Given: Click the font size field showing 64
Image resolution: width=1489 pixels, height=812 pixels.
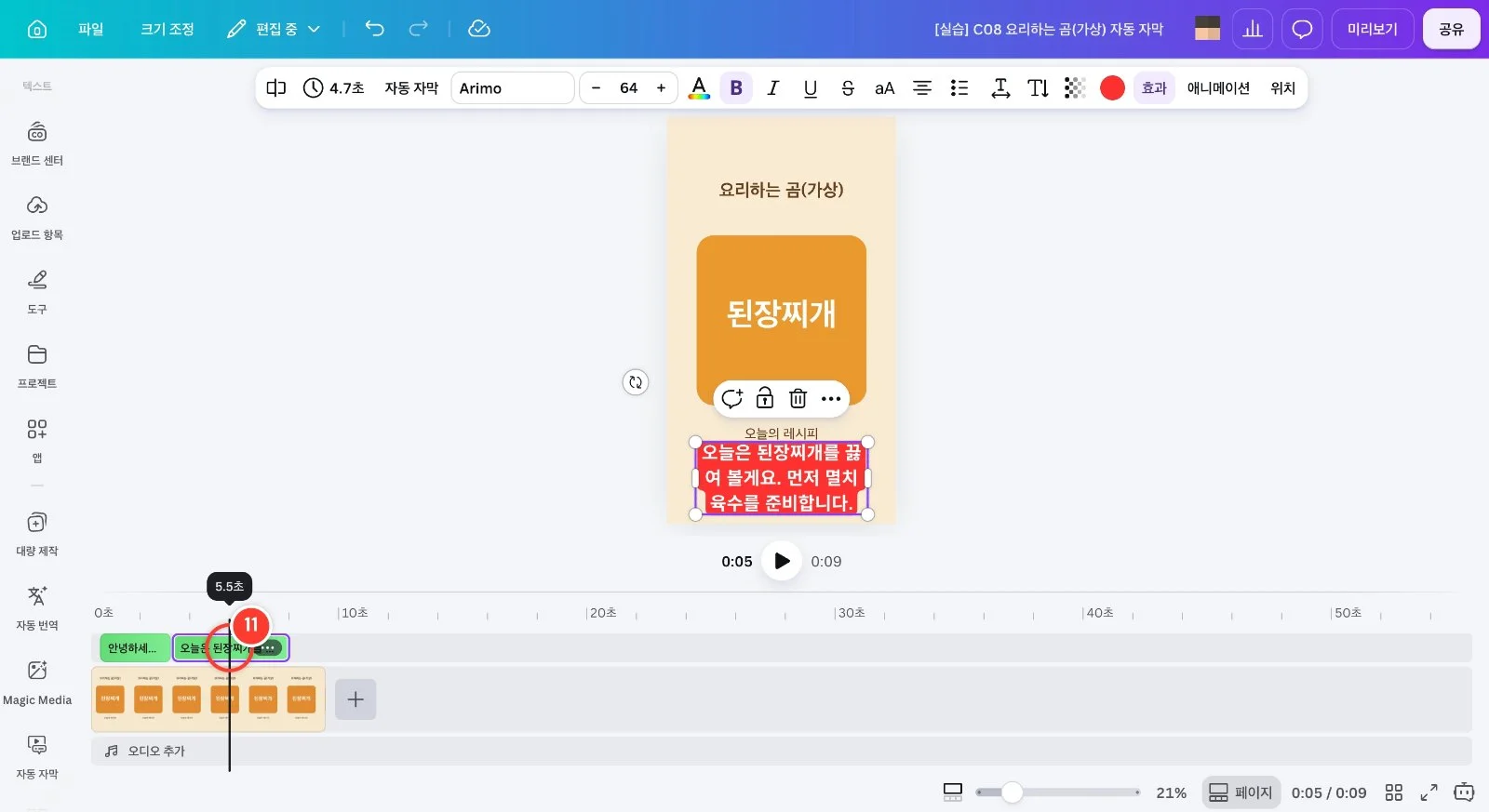Looking at the screenshot, I should pyautogui.click(x=629, y=87).
